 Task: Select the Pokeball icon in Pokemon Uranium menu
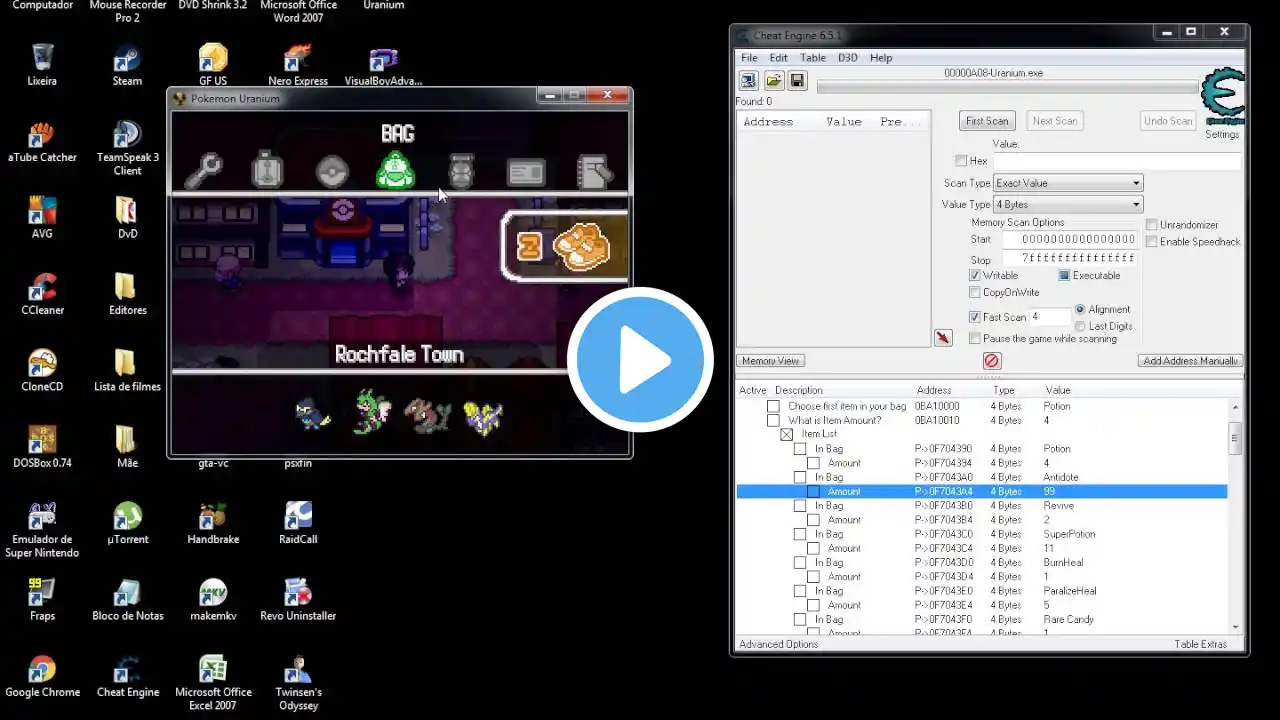tap(332, 171)
